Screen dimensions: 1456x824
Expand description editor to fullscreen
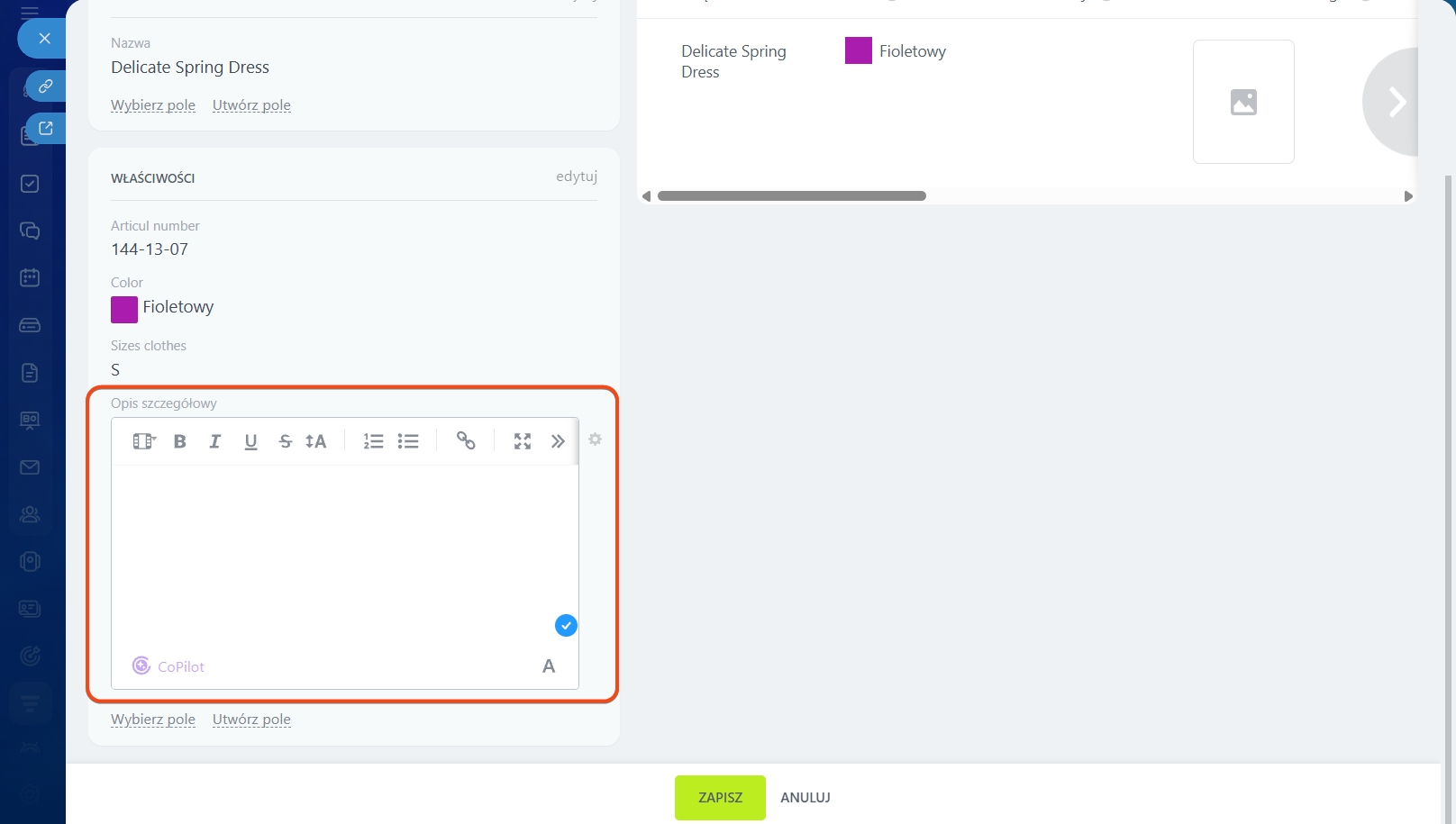(523, 441)
